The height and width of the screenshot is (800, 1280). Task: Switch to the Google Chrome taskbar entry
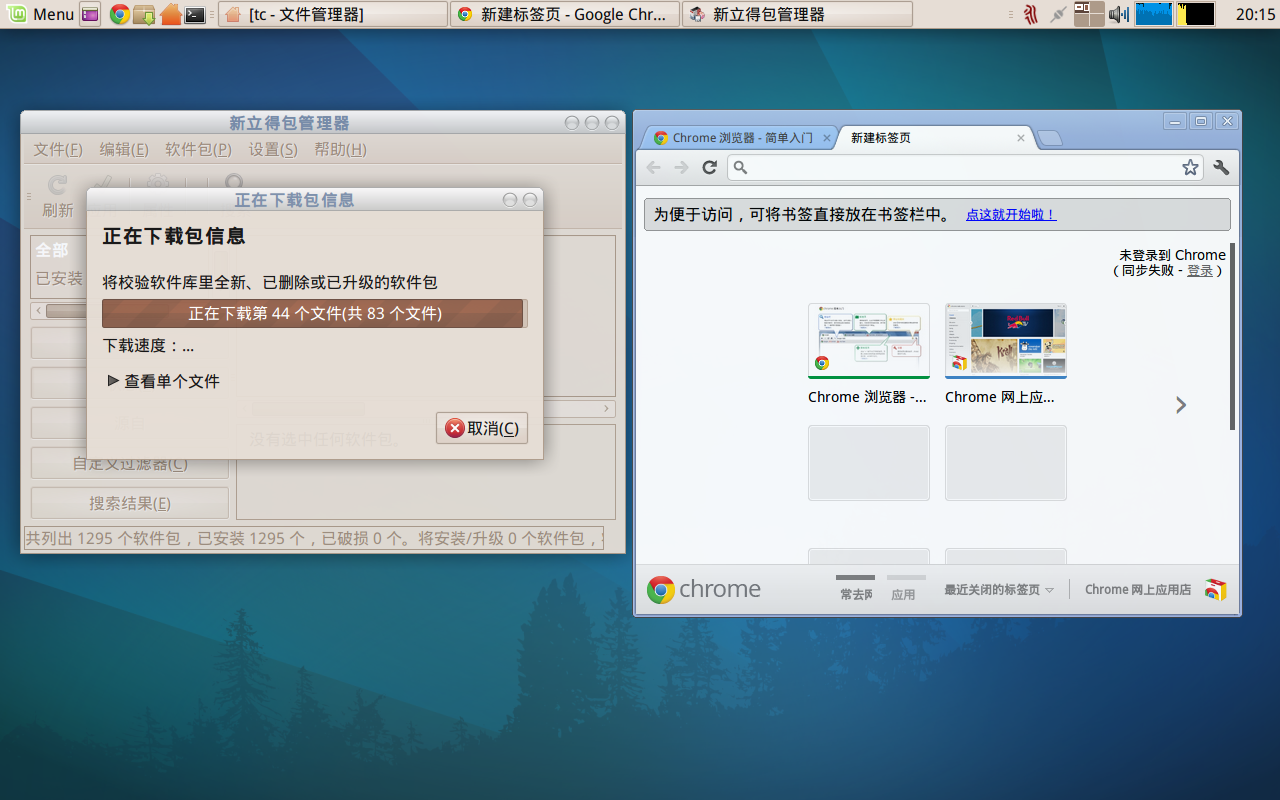point(565,14)
